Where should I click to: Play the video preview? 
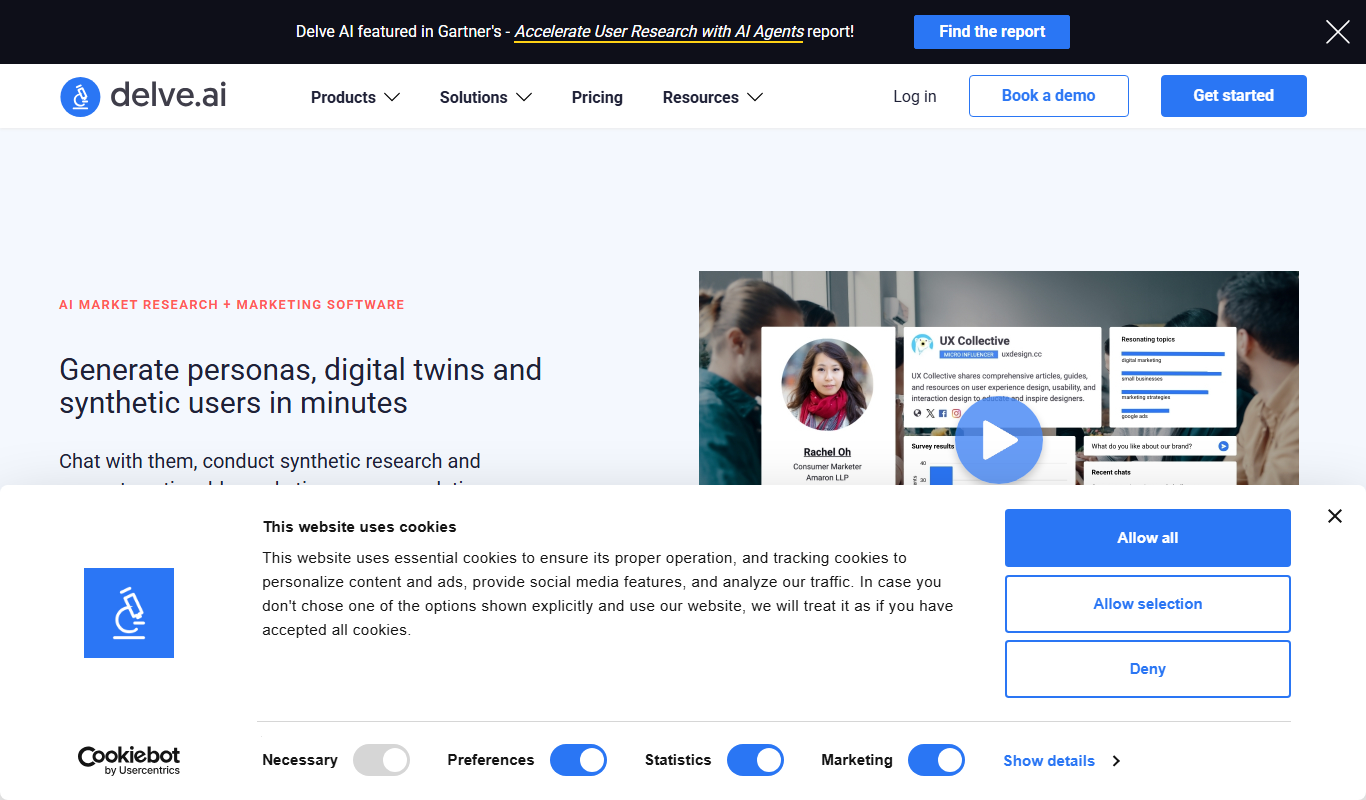999,441
